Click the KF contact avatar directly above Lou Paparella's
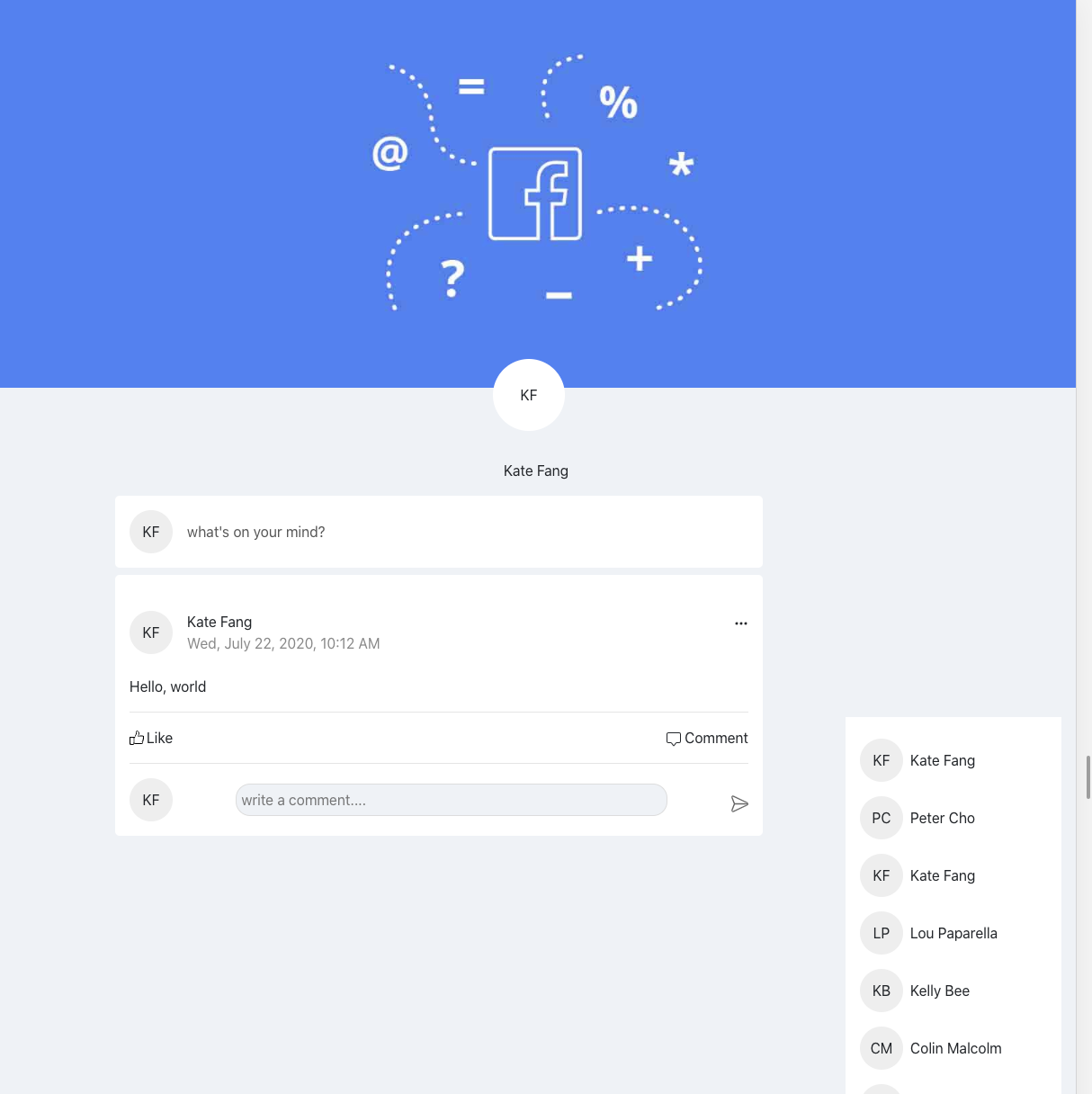Image resolution: width=1092 pixels, height=1094 pixels. [882, 875]
